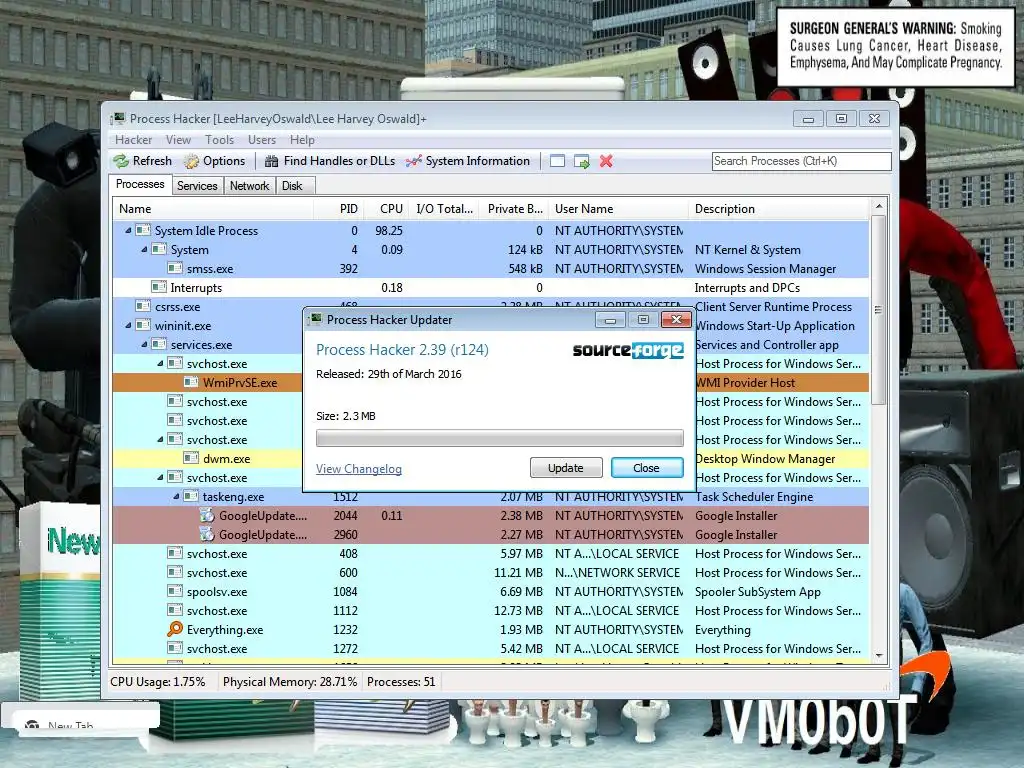Select spoolsv.exe process name

[x=217, y=592]
